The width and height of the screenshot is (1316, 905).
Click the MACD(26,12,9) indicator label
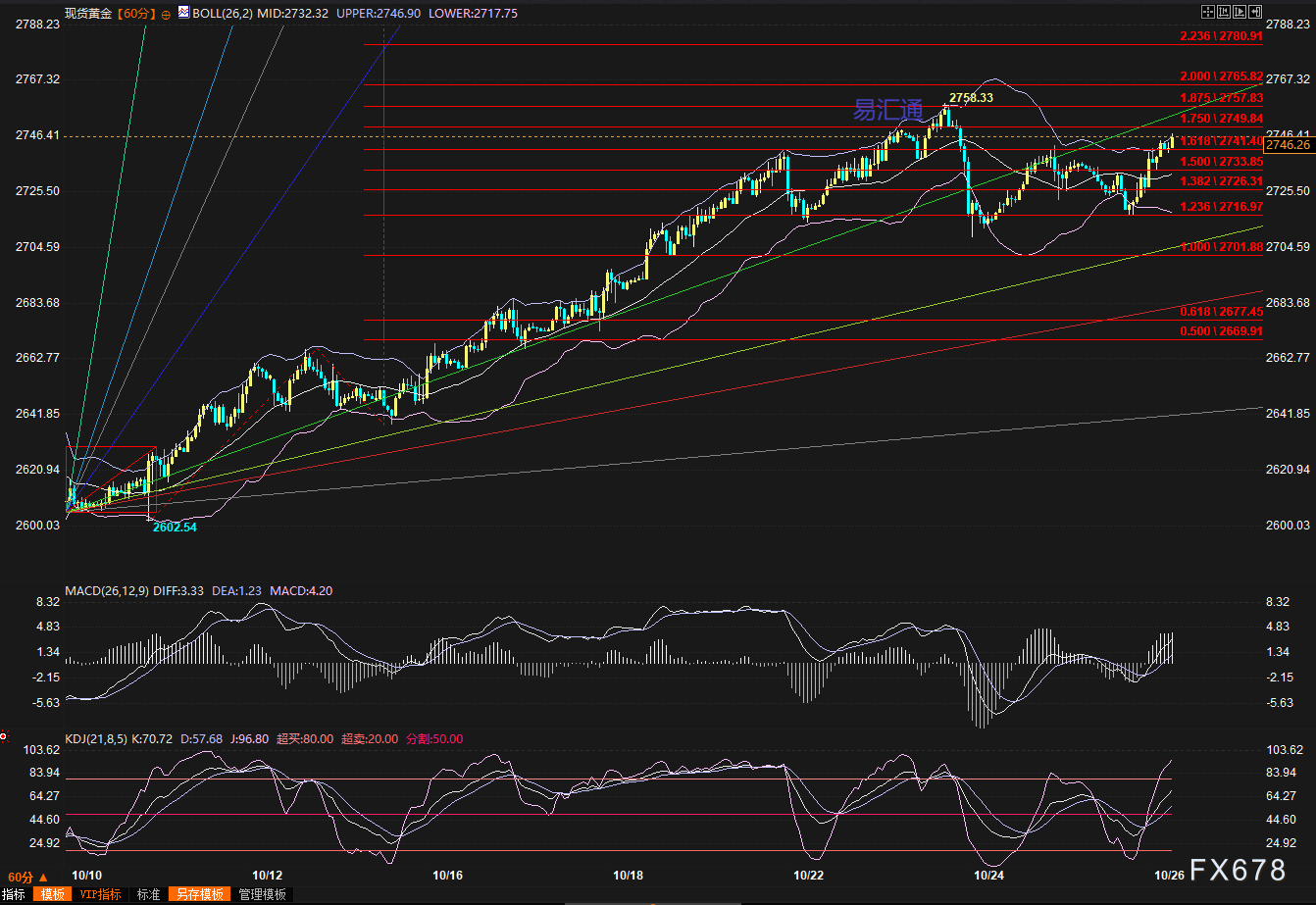pos(108,590)
